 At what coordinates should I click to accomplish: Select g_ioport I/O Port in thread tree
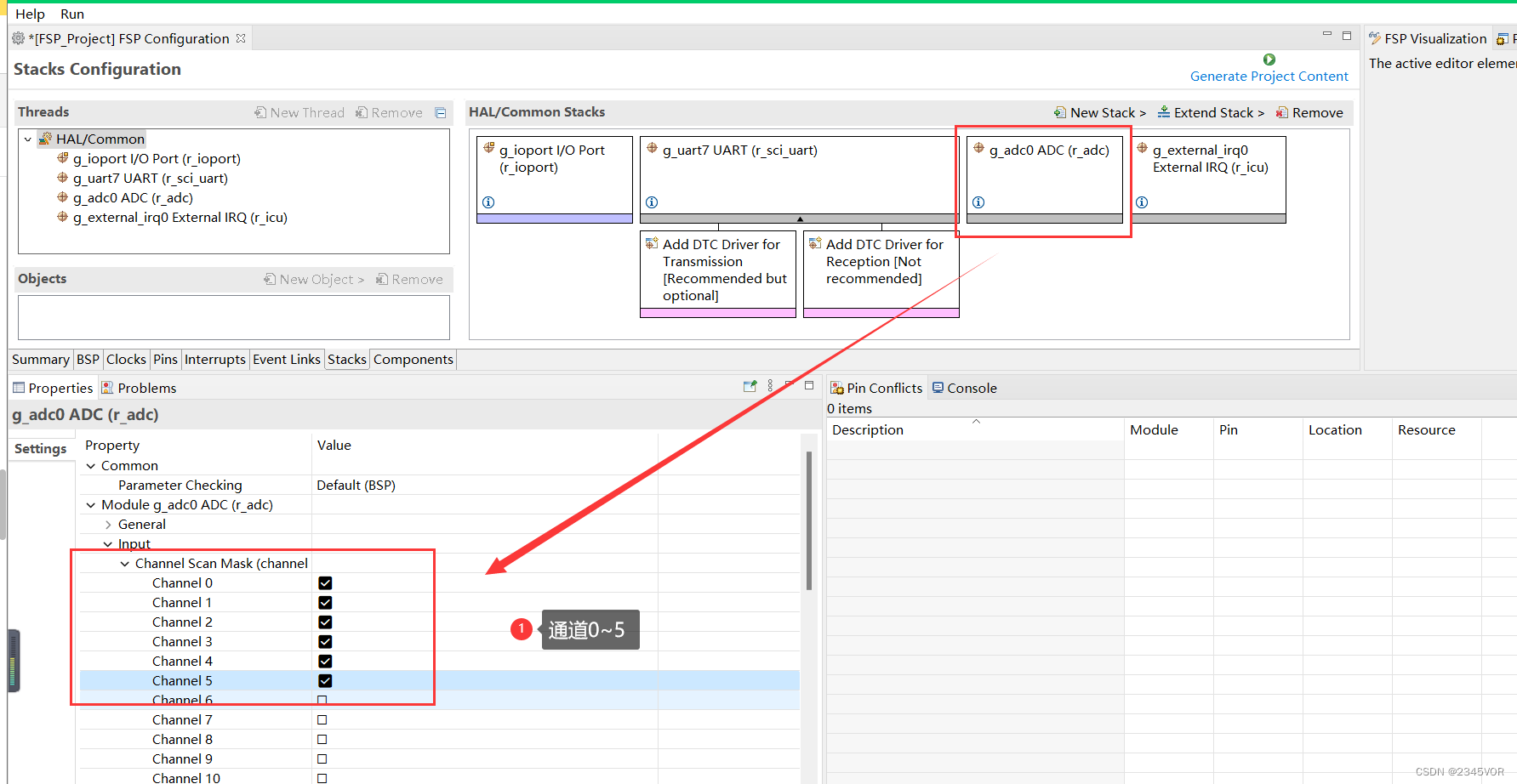click(x=149, y=159)
